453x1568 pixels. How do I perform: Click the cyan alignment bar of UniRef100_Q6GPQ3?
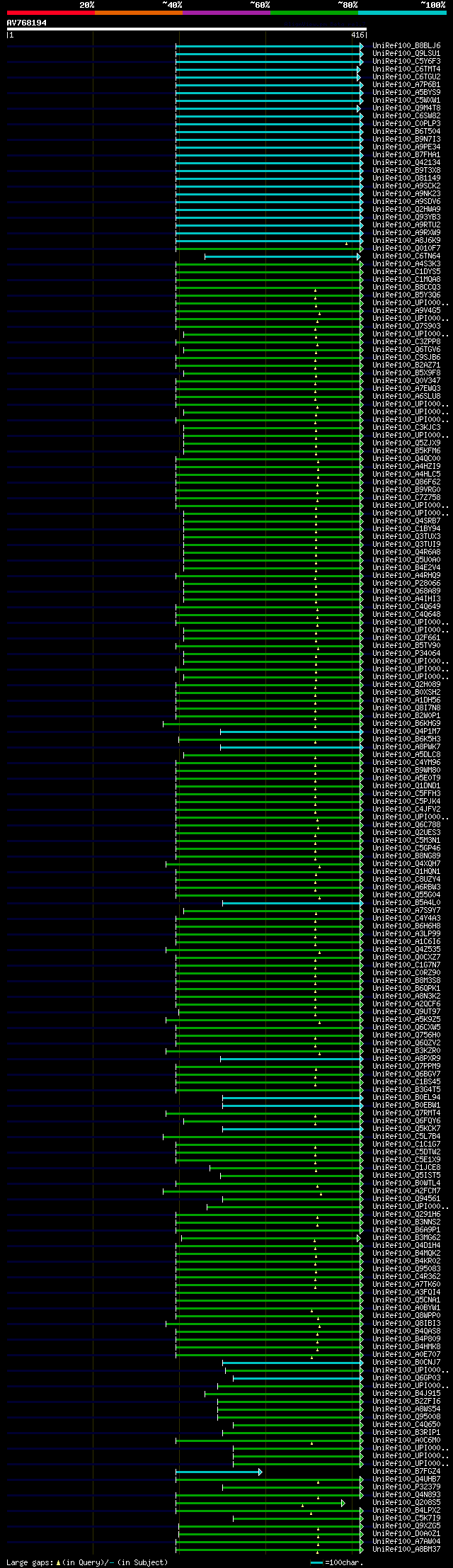tap(297, 1377)
